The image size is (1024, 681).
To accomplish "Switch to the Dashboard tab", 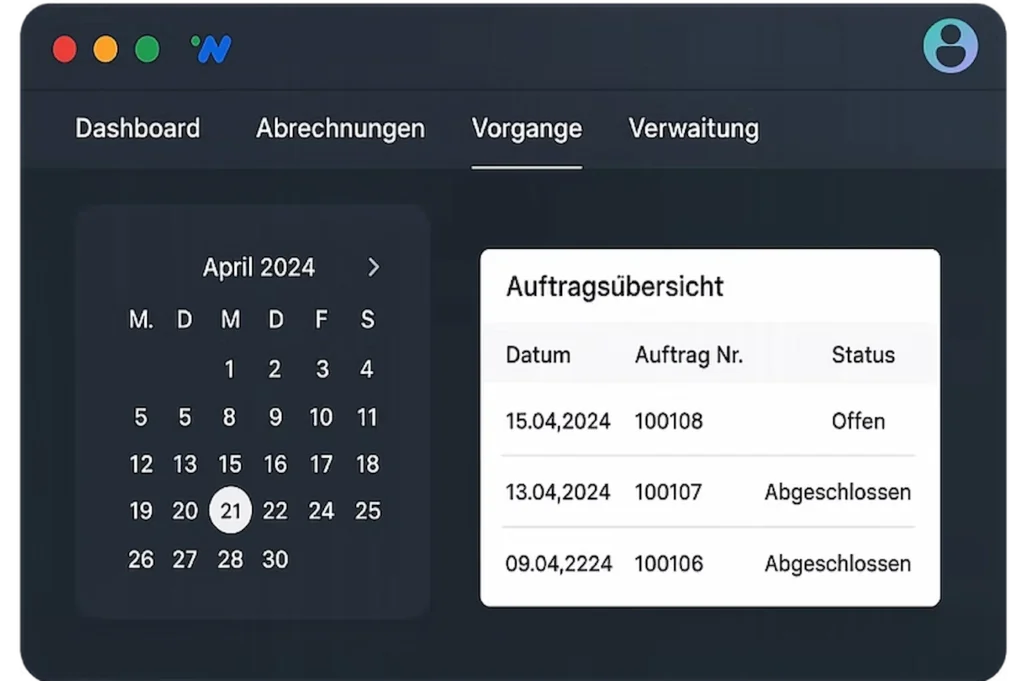I will coord(138,129).
